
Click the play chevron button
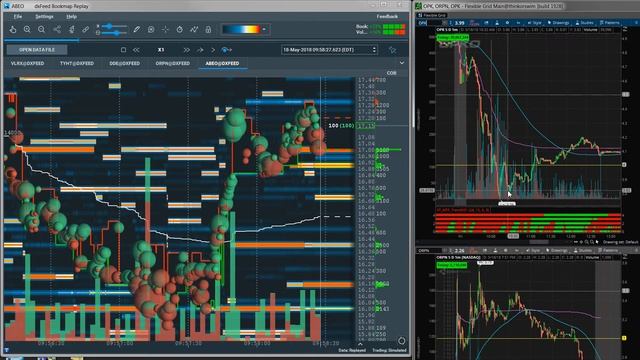click(213, 50)
